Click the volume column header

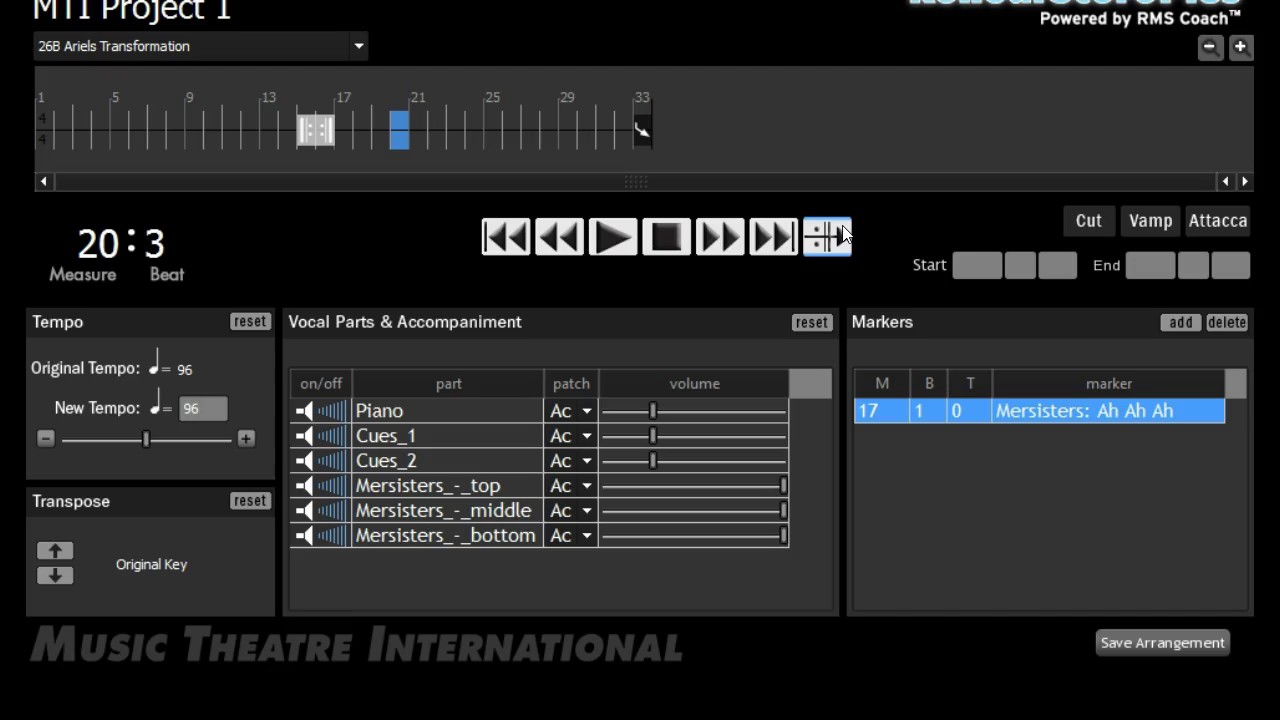(x=694, y=384)
